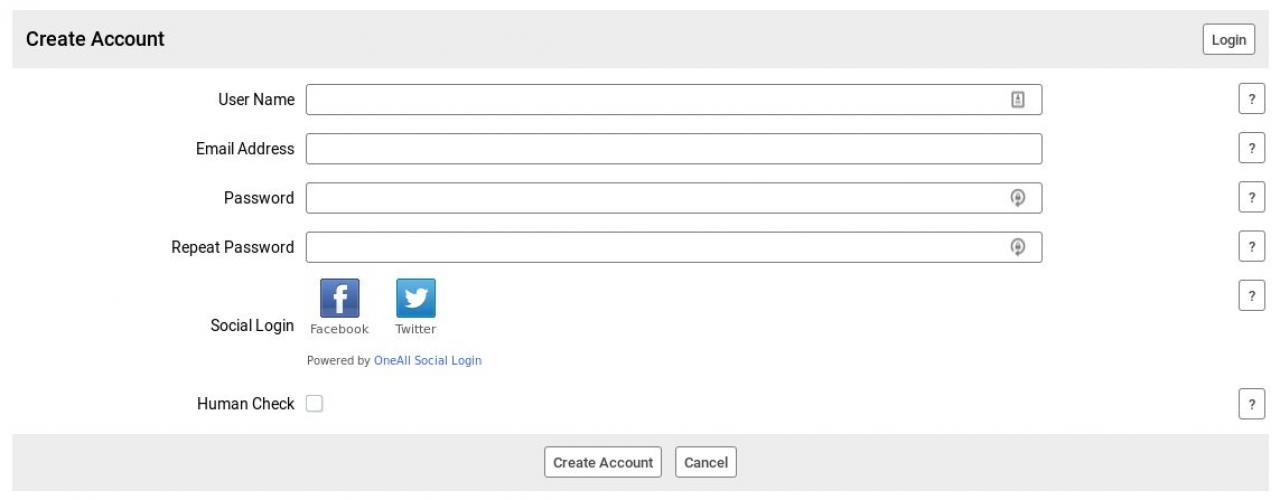1280x500 pixels.
Task: Open help for the Email Address field
Action: pyautogui.click(x=1251, y=148)
